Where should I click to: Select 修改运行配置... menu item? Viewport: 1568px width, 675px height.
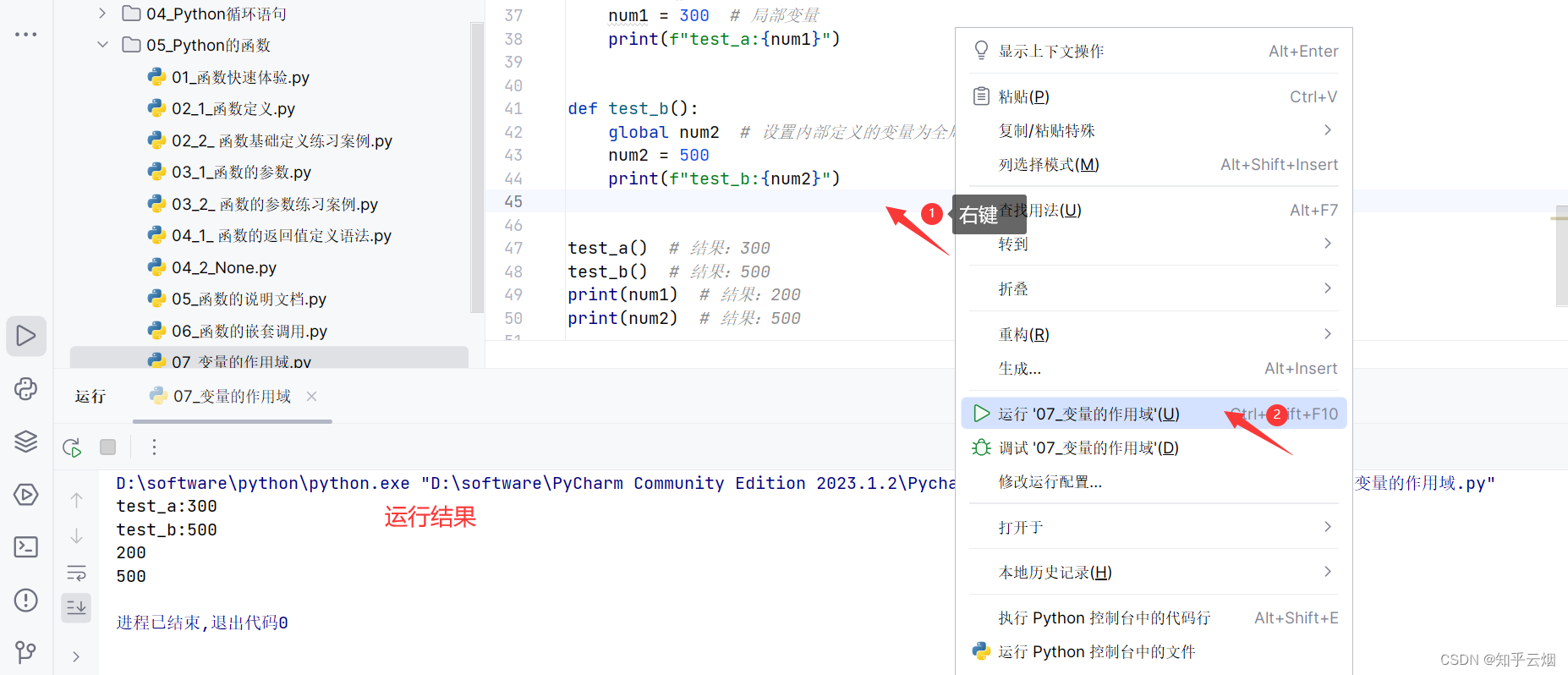(1154, 481)
